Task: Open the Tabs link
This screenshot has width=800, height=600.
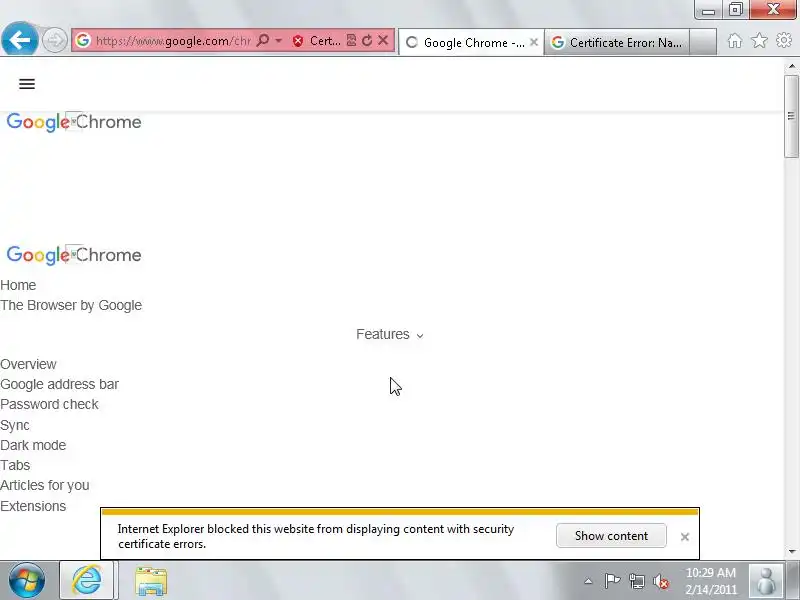Action: (x=15, y=465)
